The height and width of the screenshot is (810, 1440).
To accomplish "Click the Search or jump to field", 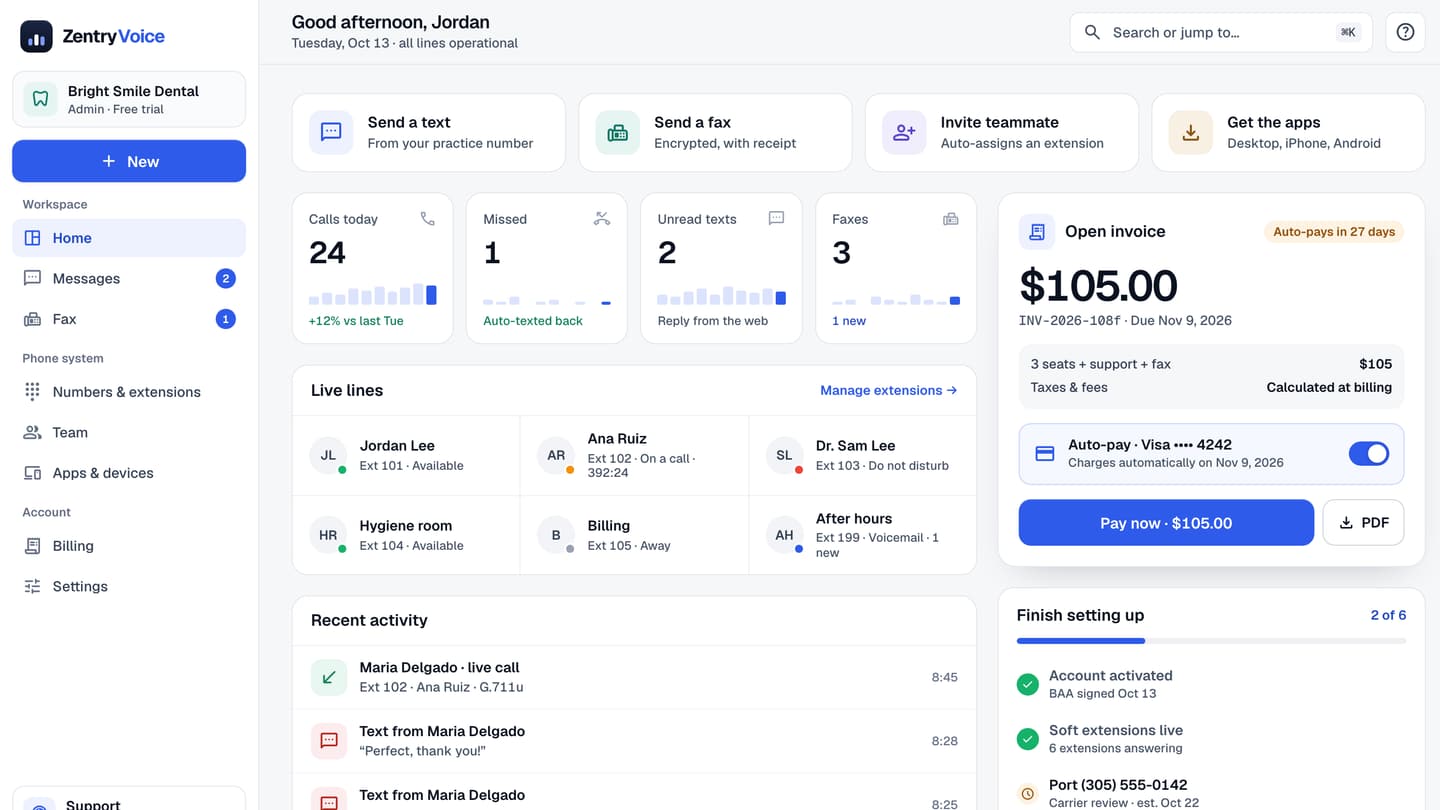I will (x=1221, y=32).
